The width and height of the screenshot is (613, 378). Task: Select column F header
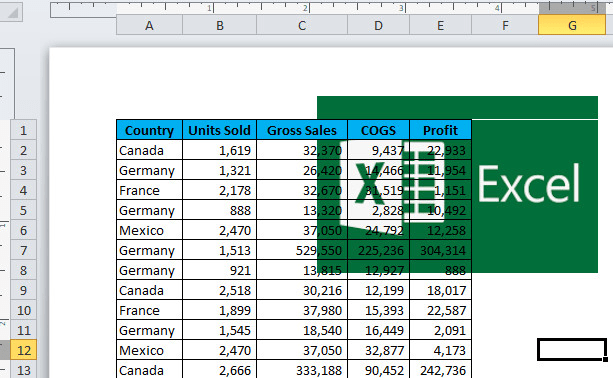[505, 25]
